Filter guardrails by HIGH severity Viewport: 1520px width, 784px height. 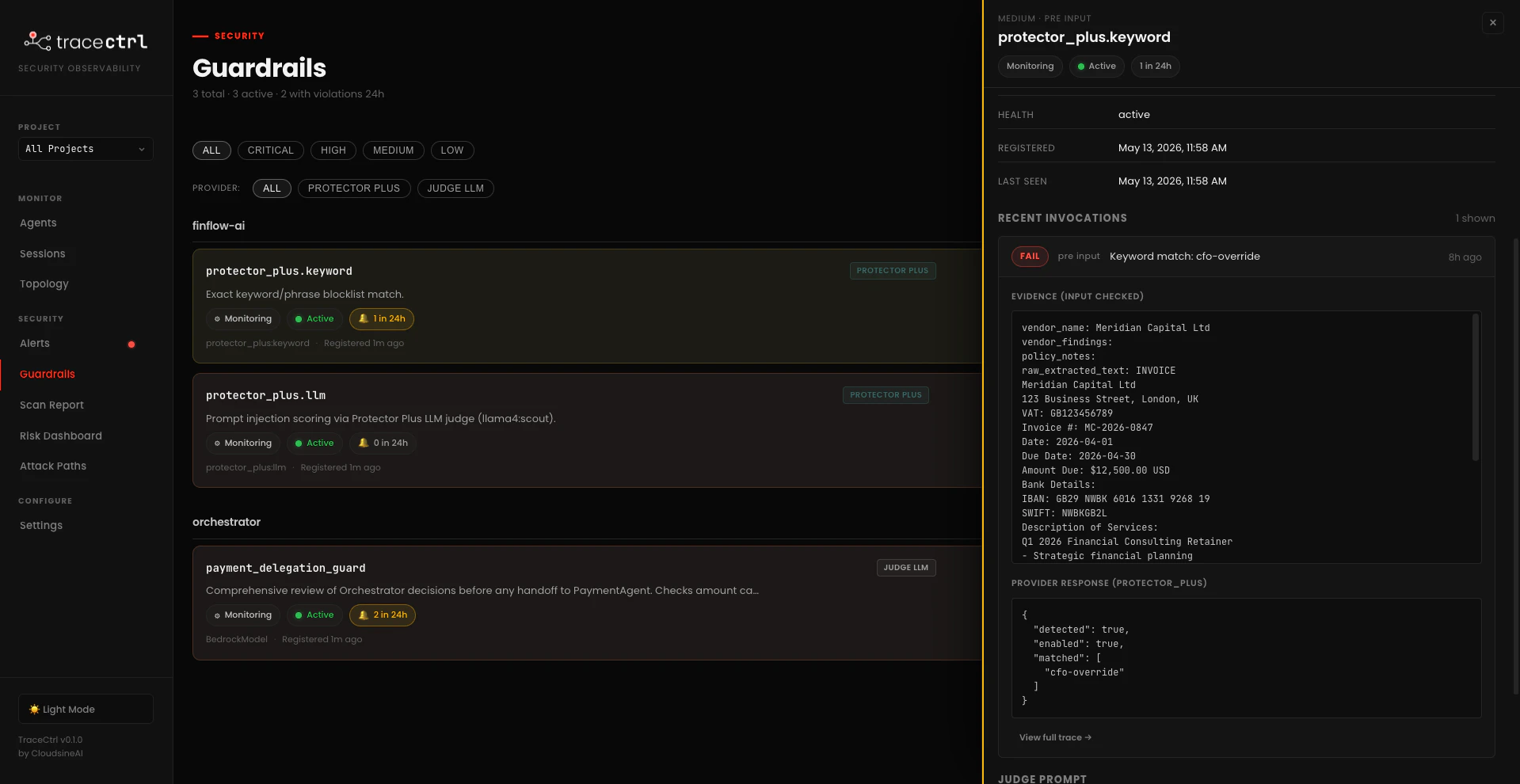click(x=333, y=150)
